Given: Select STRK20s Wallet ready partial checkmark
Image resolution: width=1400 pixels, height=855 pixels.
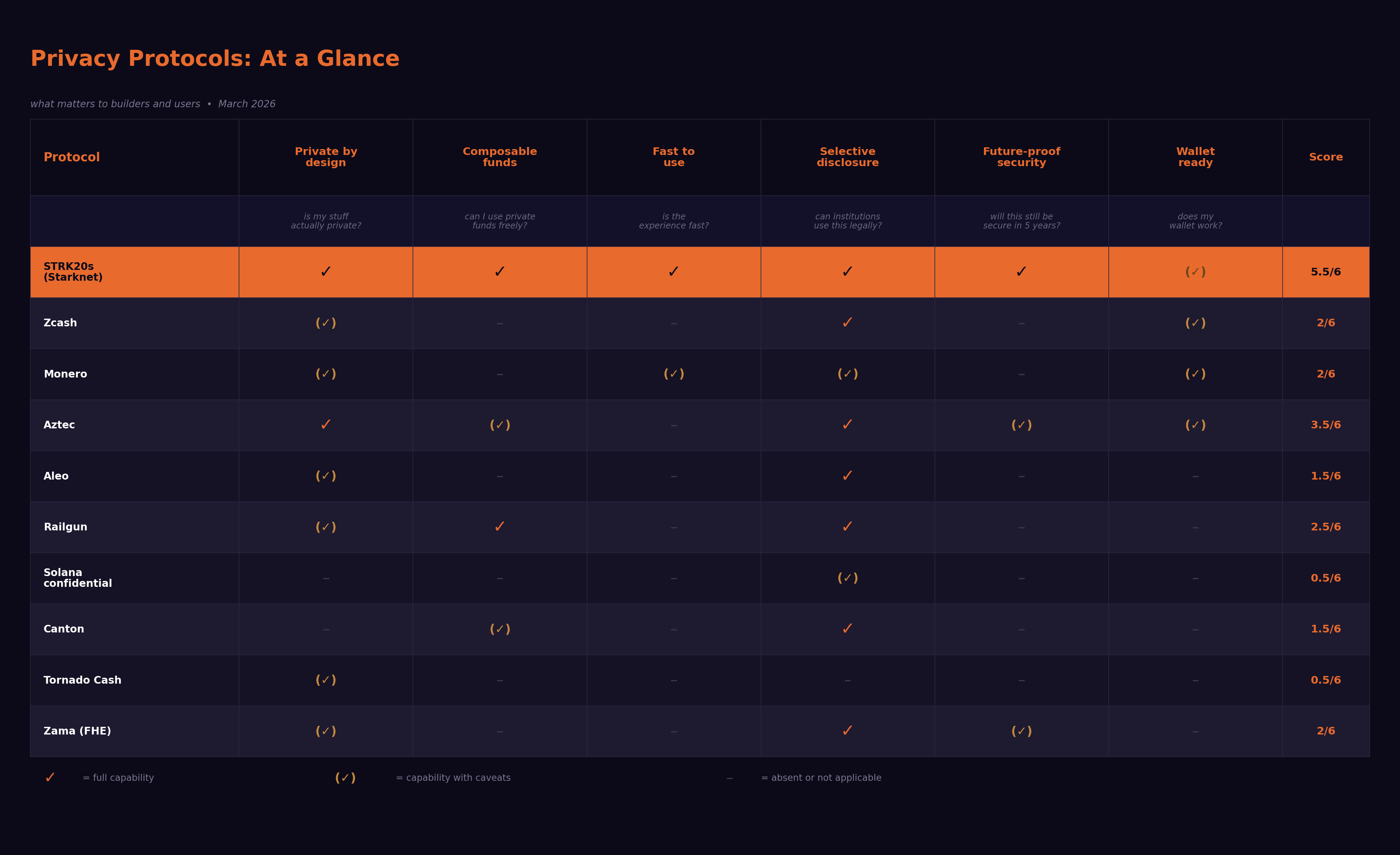Looking at the screenshot, I should [1195, 272].
